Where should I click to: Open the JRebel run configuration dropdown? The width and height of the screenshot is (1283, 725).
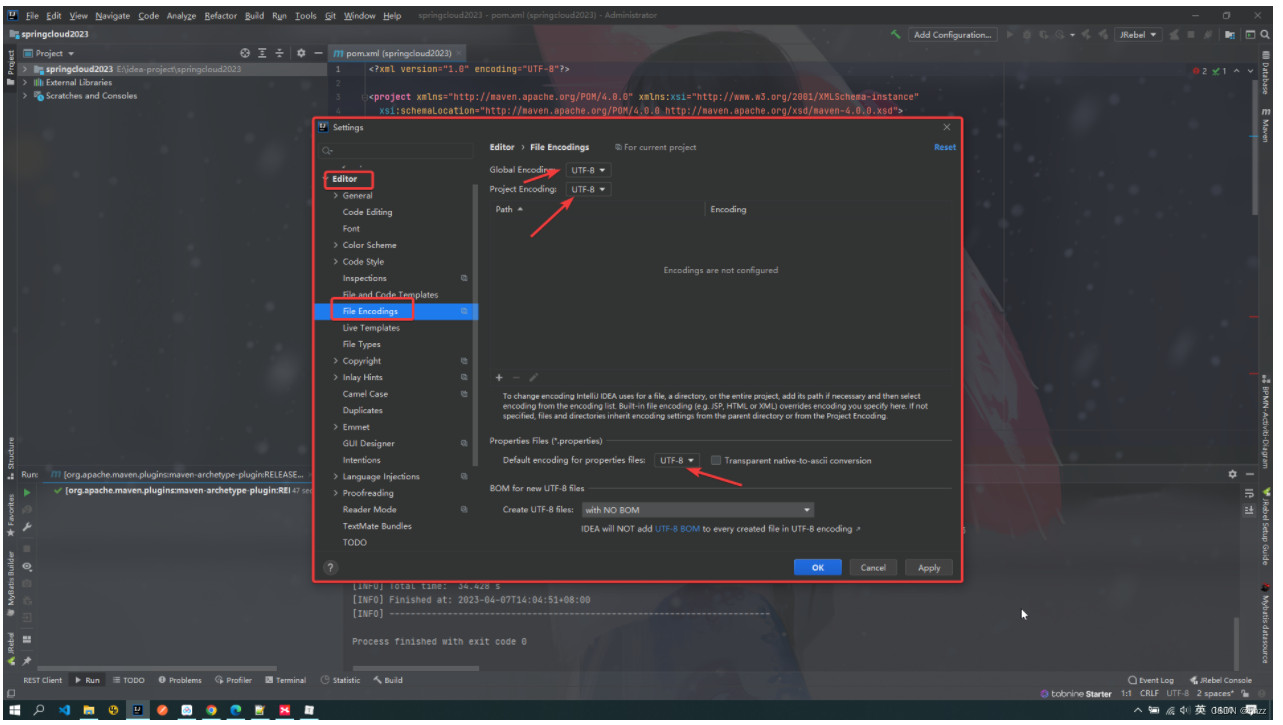(1138, 35)
